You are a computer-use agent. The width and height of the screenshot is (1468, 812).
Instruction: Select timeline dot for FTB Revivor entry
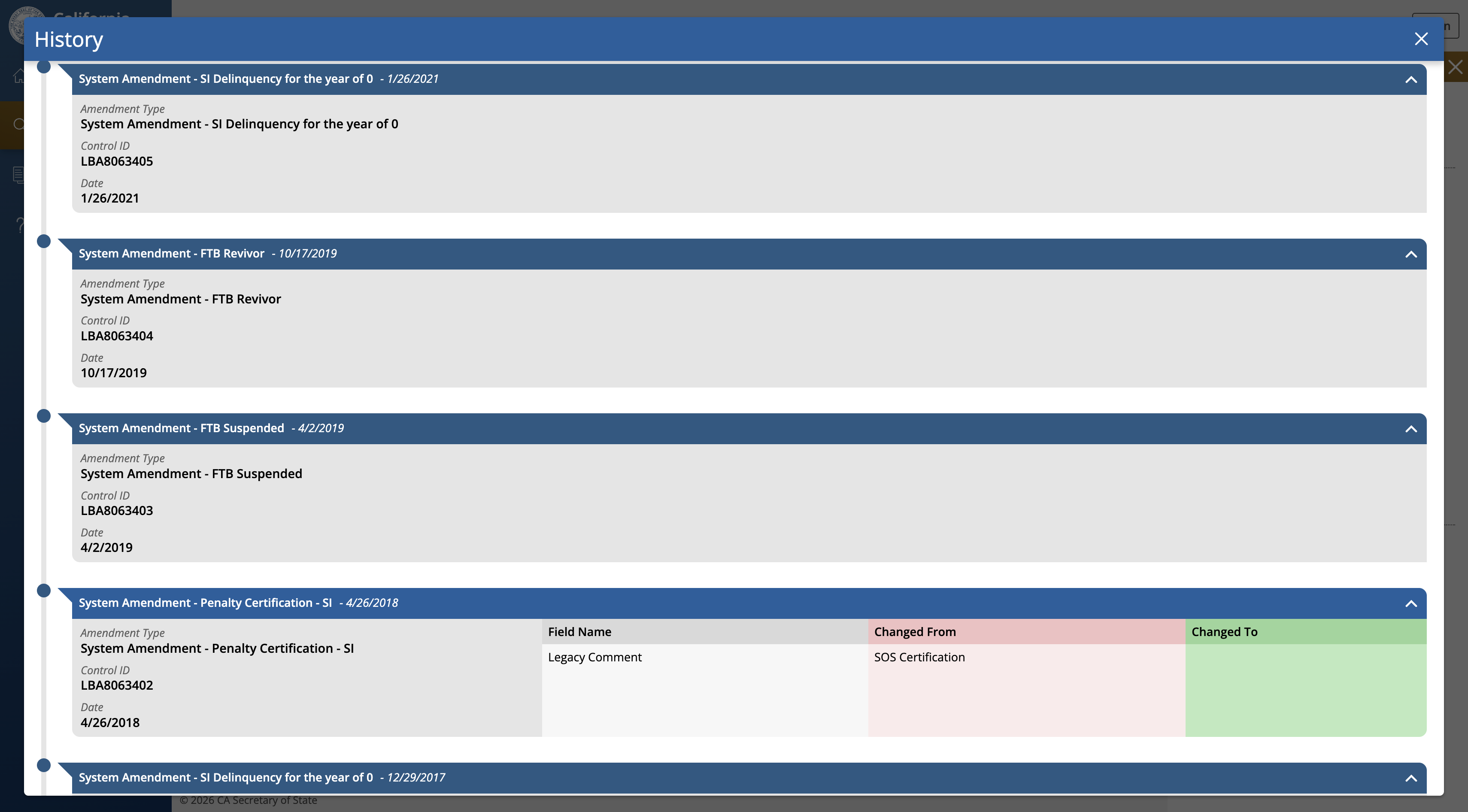pyautogui.click(x=43, y=241)
